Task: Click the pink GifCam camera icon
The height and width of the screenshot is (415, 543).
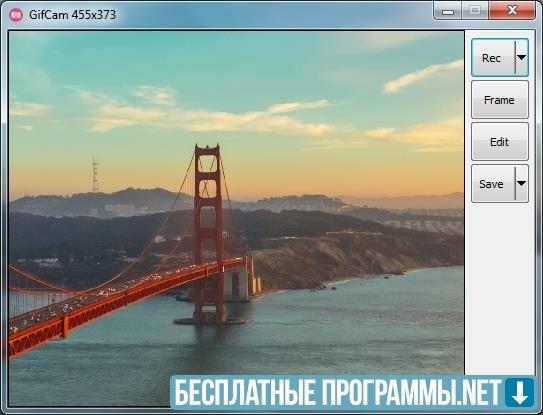Action: point(16,15)
